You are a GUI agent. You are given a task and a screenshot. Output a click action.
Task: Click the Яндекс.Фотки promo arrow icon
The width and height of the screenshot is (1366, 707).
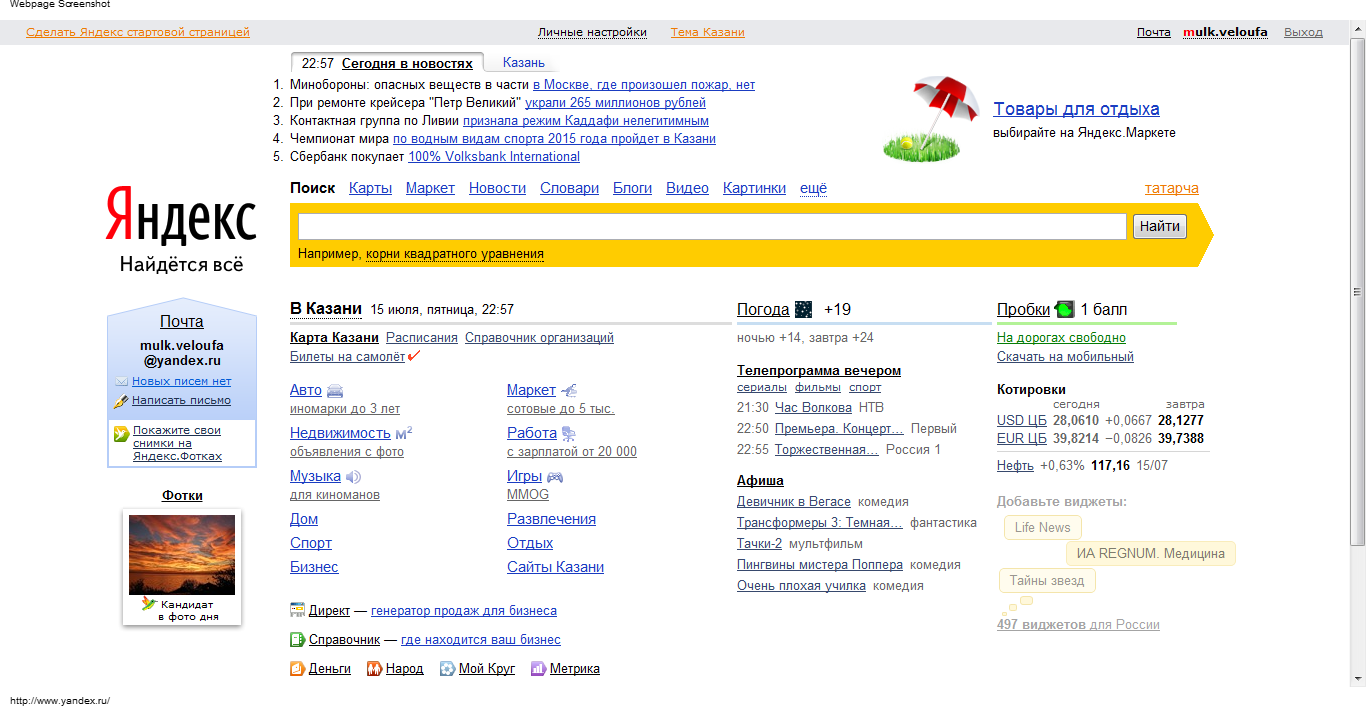[121, 434]
